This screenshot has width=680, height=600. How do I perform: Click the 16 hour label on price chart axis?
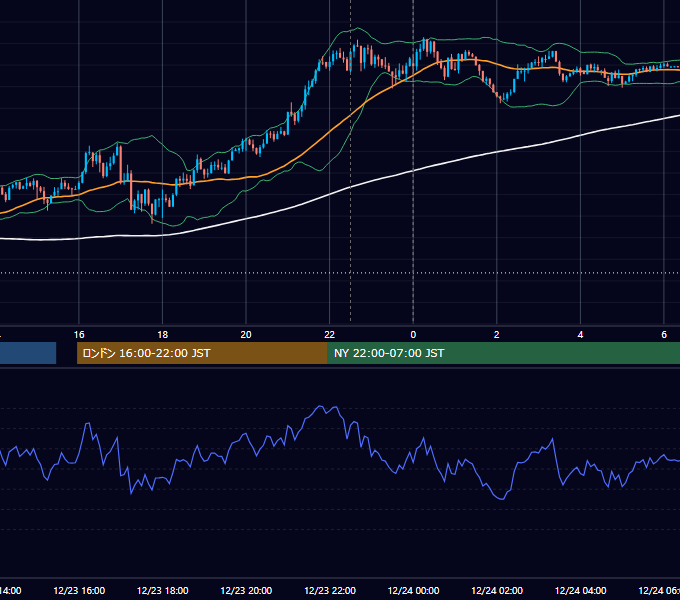79,335
